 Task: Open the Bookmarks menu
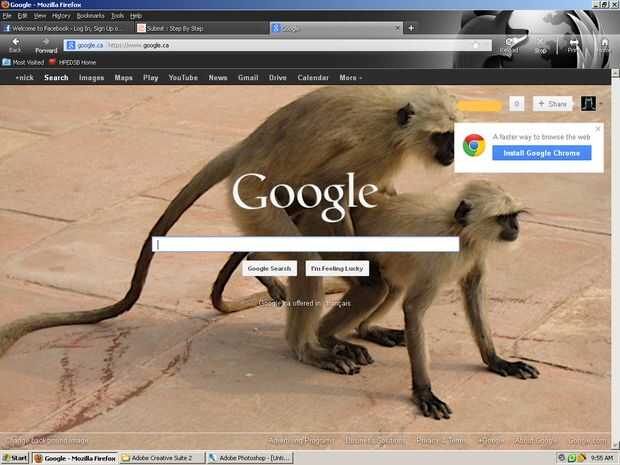click(x=91, y=16)
